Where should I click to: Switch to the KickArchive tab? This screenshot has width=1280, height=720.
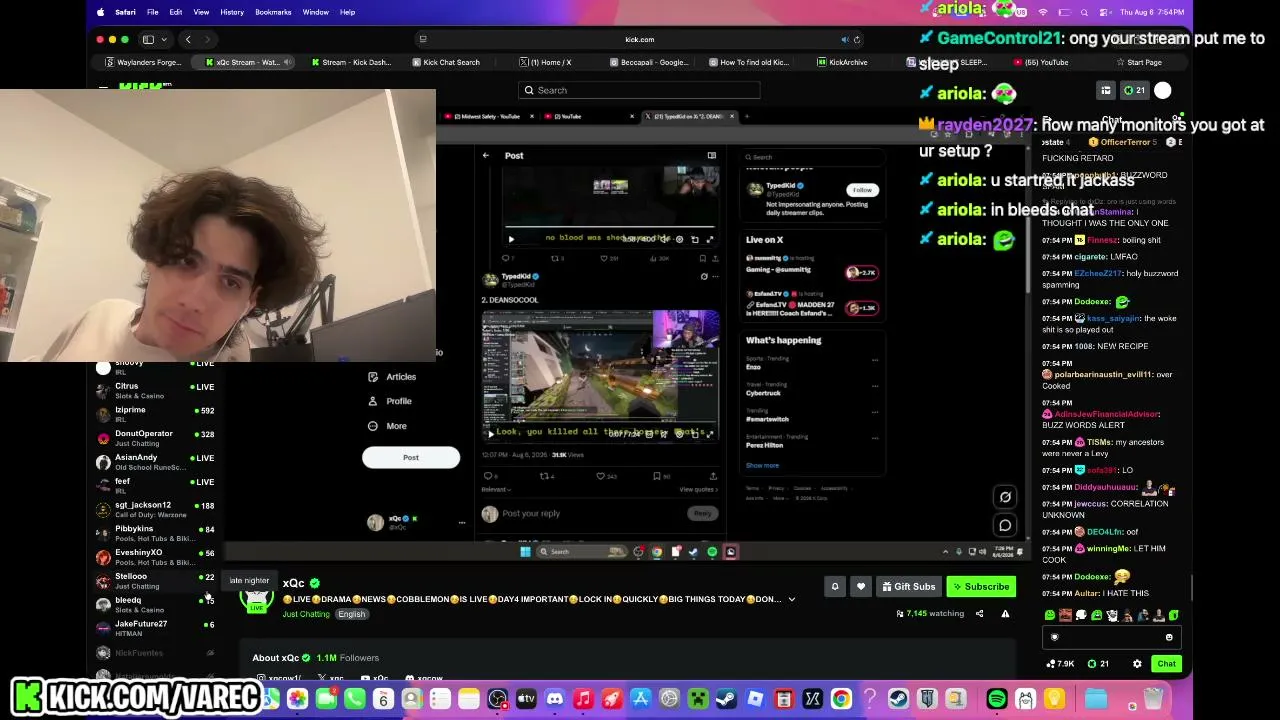(842, 62)
